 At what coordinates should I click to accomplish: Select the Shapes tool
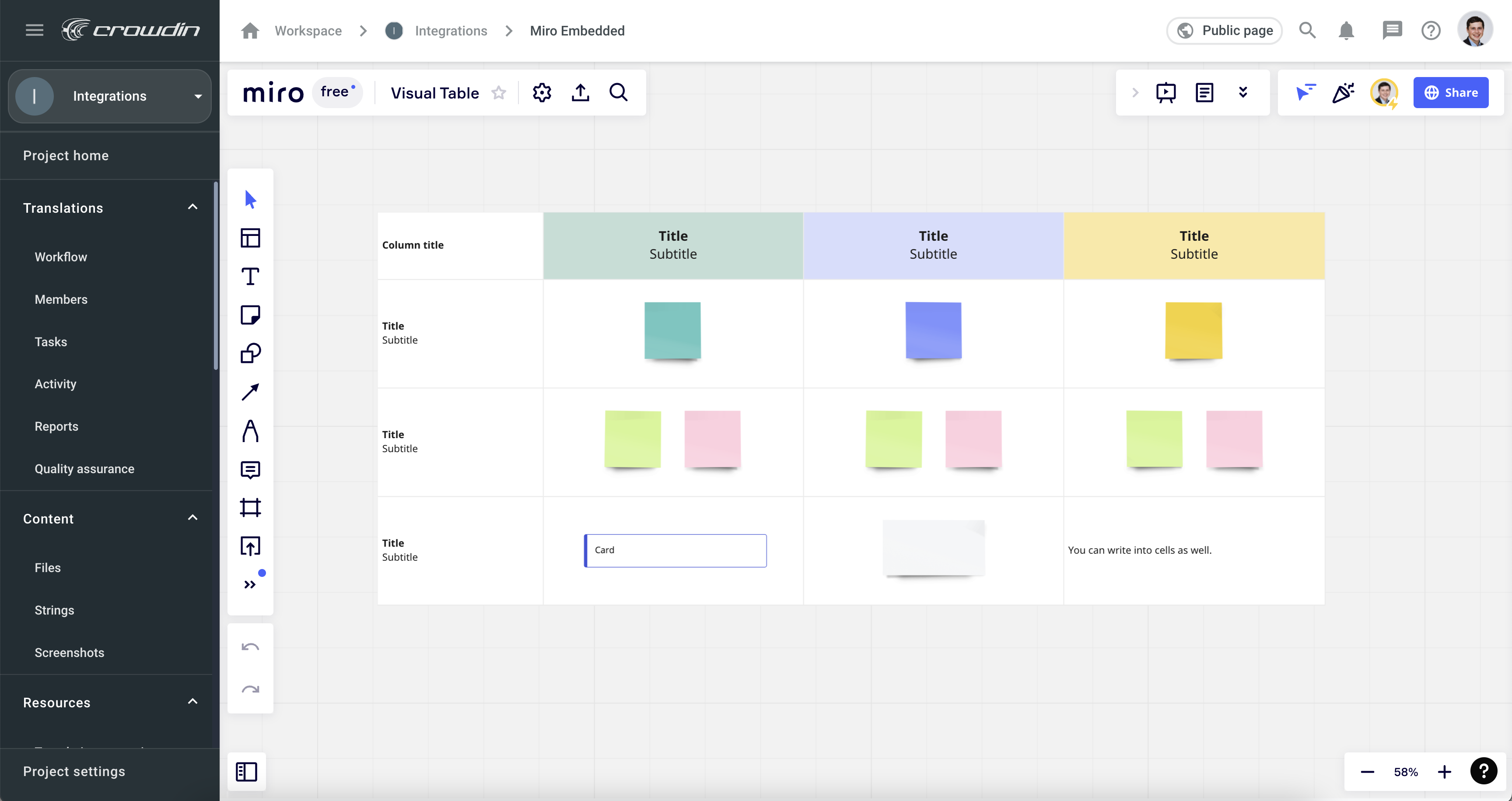click(250, 354)
